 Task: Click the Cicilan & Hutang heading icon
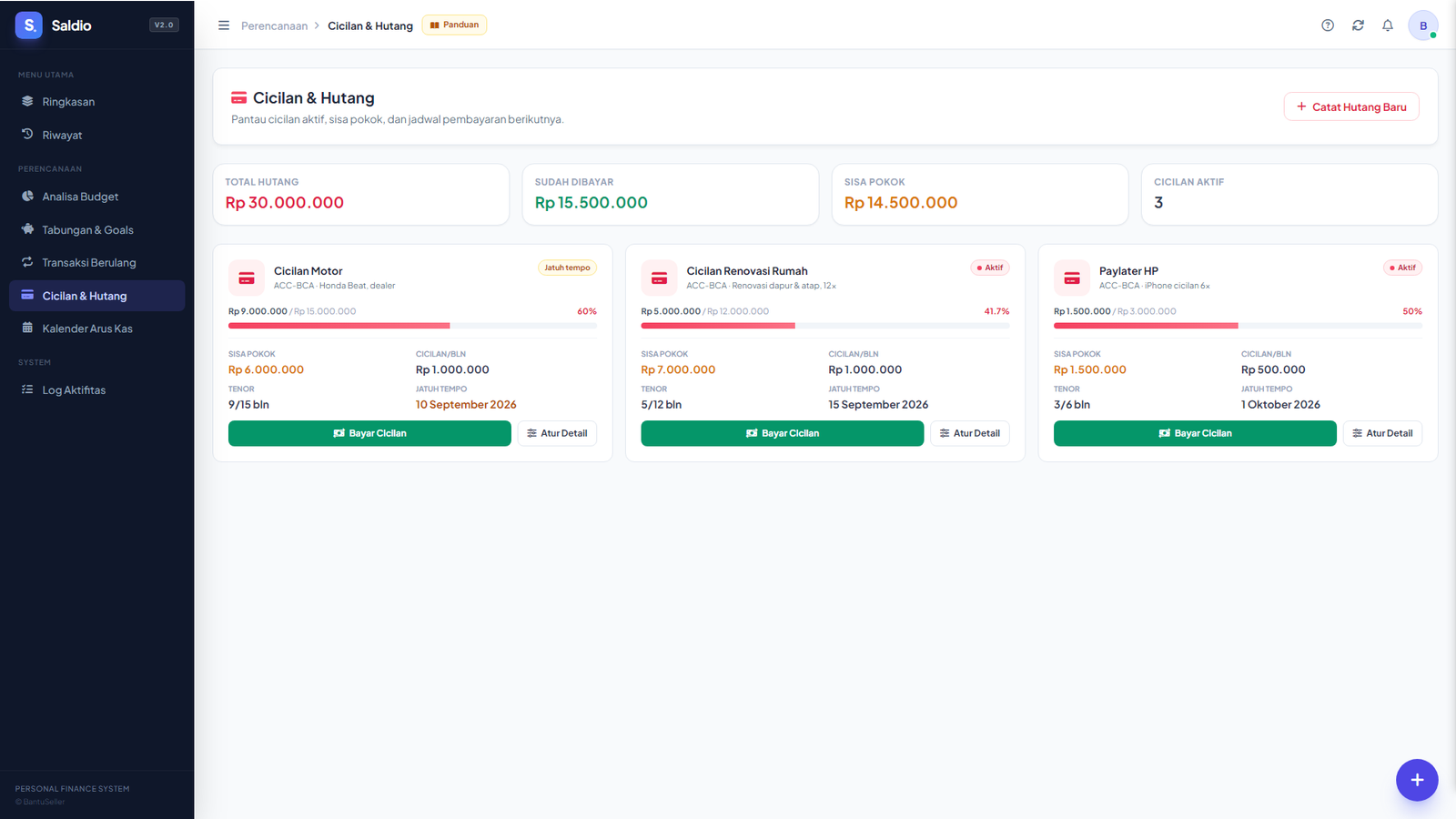pos(239,97)
